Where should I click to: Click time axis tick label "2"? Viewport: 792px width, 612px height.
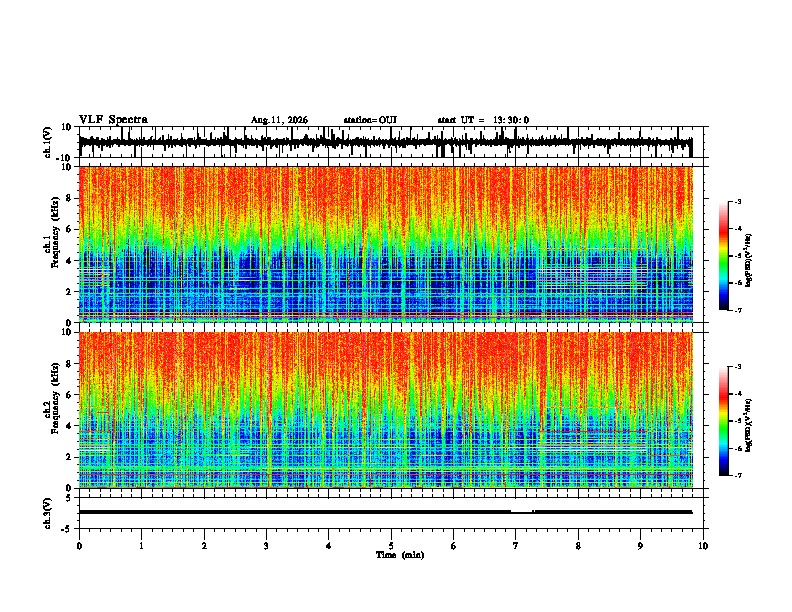point(204,546)
